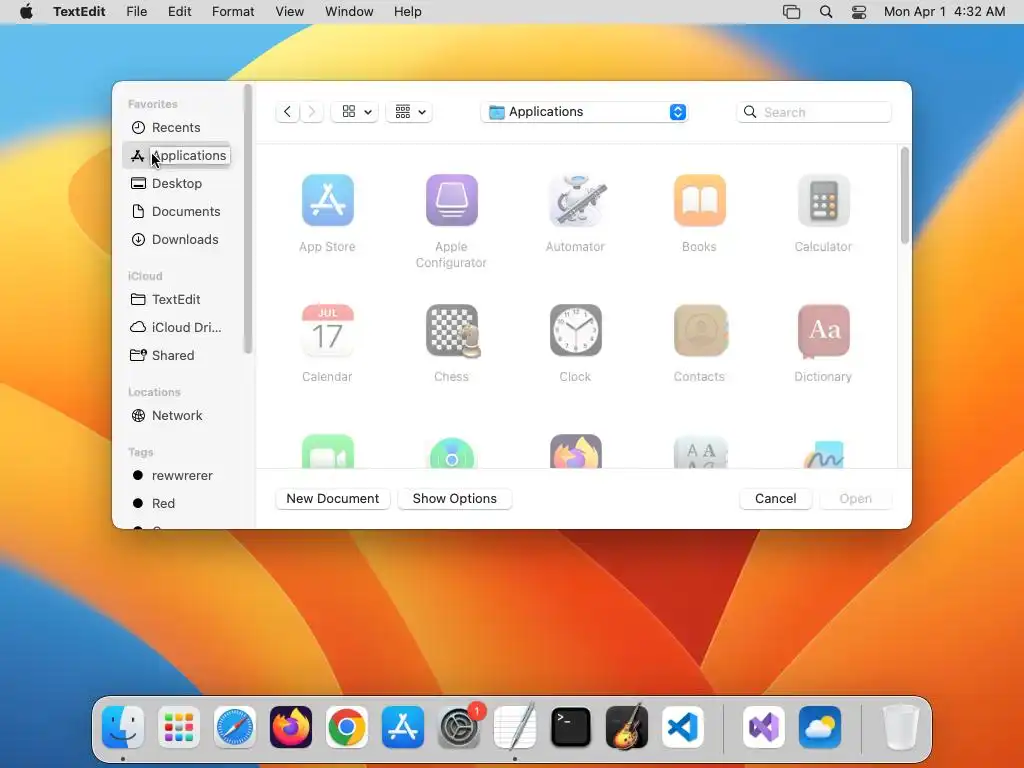The width and height of the screenshot is (1024, 768).
Task: Open Trash from the Dock
Action: [900, 727]
